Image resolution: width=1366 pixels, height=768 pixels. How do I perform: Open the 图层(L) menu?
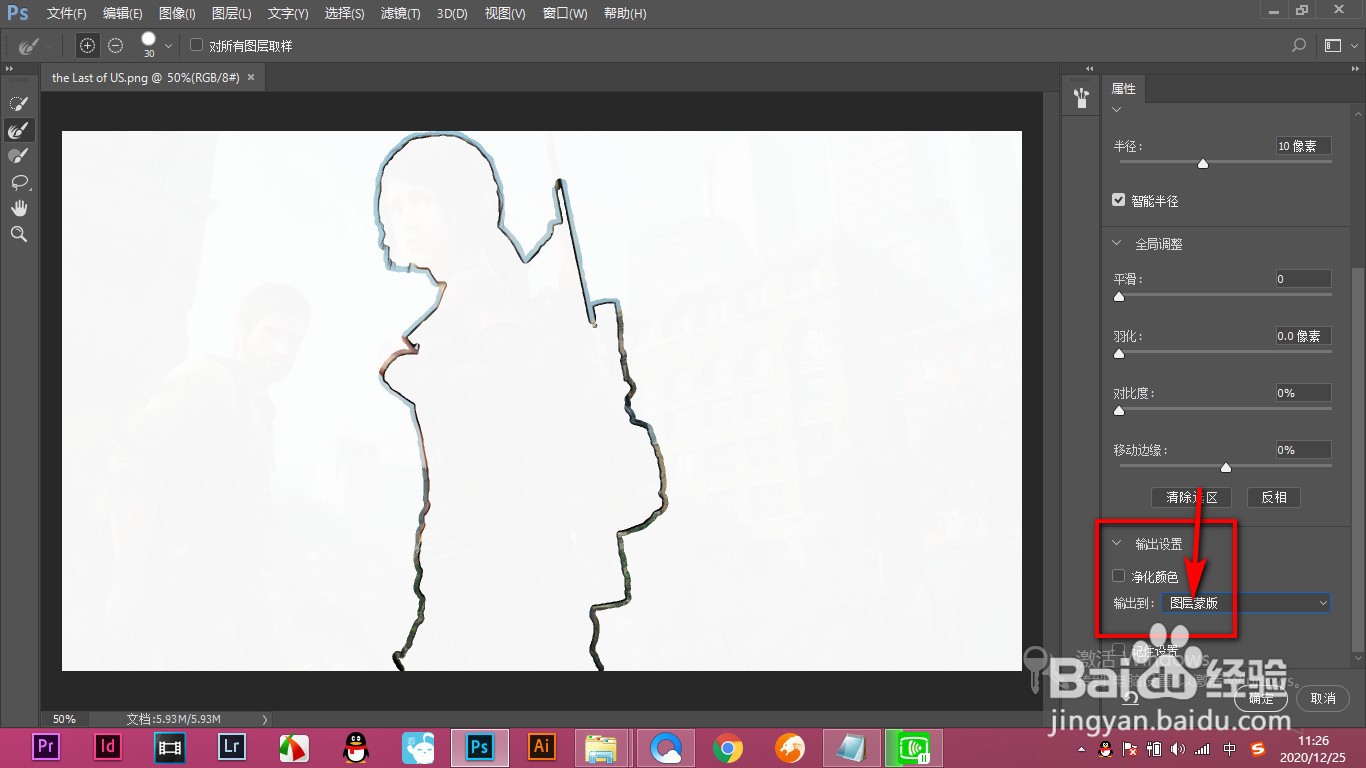(x=232, y=14)
